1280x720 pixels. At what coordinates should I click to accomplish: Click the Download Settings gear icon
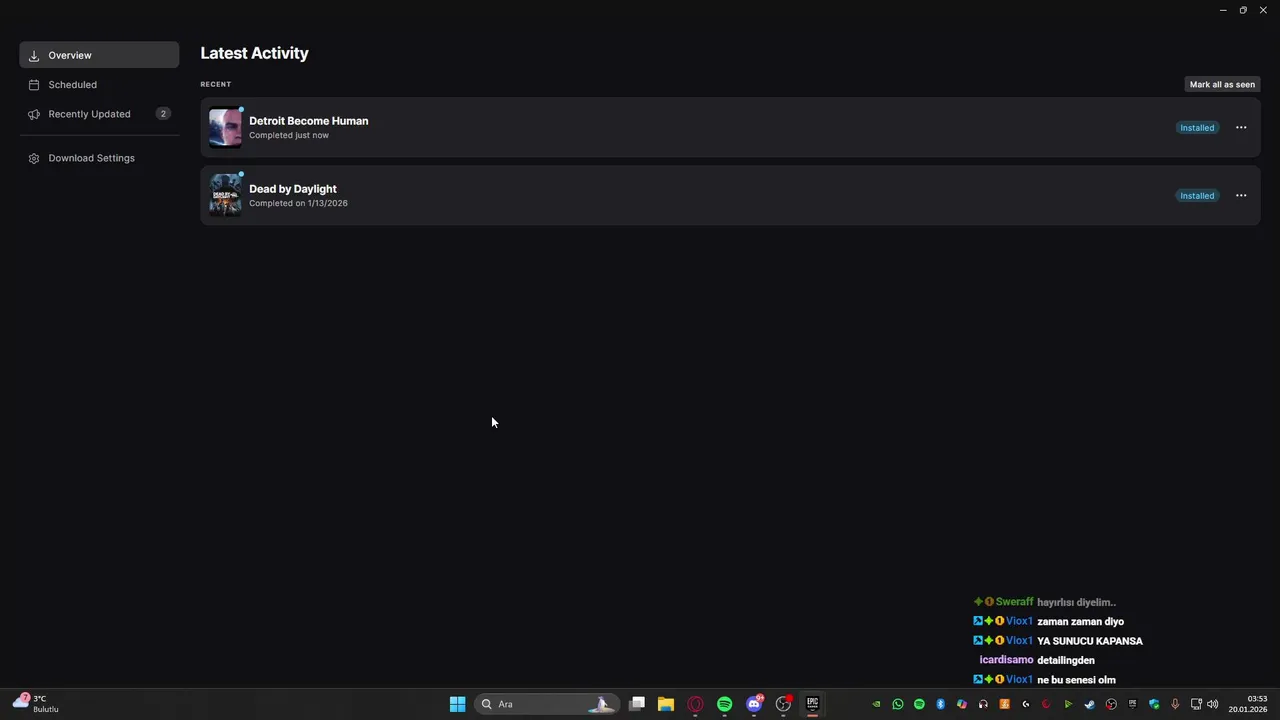pos(34,158)
